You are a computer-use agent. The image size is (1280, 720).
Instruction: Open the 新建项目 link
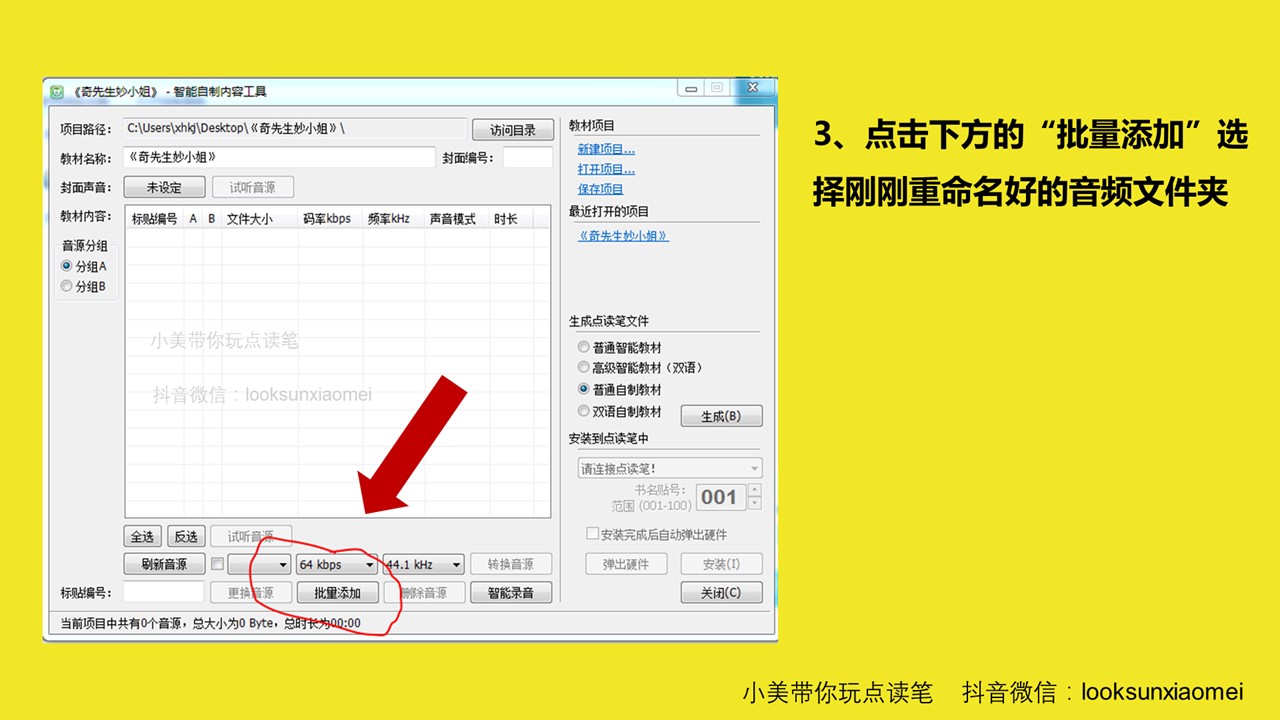click(606, 149)
